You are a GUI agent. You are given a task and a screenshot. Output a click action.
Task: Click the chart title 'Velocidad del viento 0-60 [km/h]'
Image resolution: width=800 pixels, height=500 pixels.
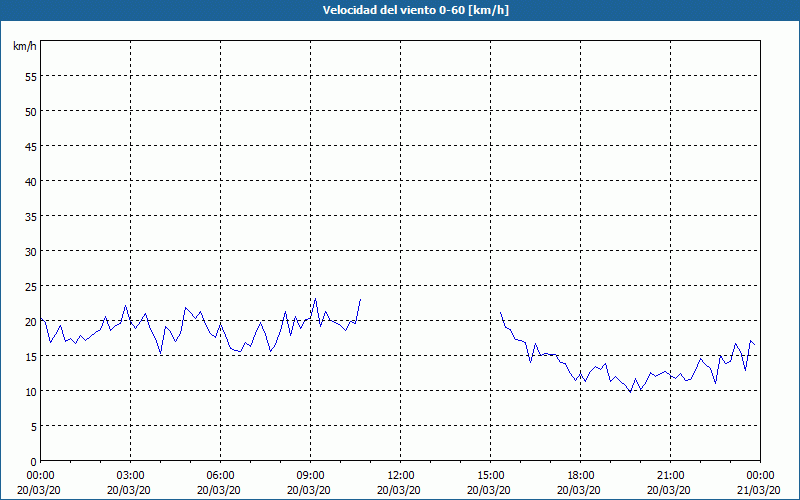(x=416, y=10)
